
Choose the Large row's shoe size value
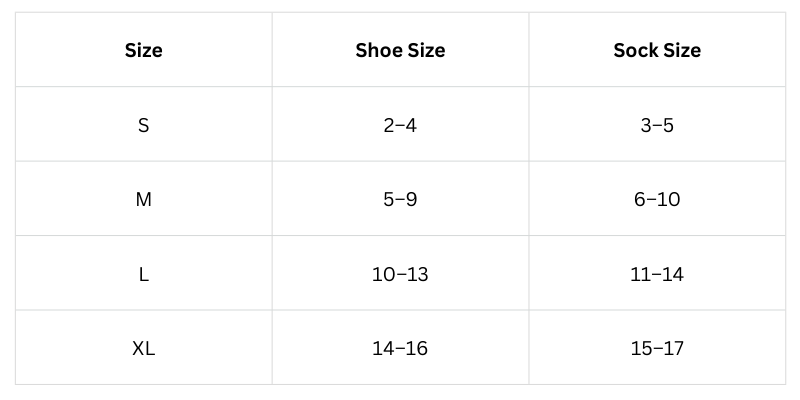point(400,274)
